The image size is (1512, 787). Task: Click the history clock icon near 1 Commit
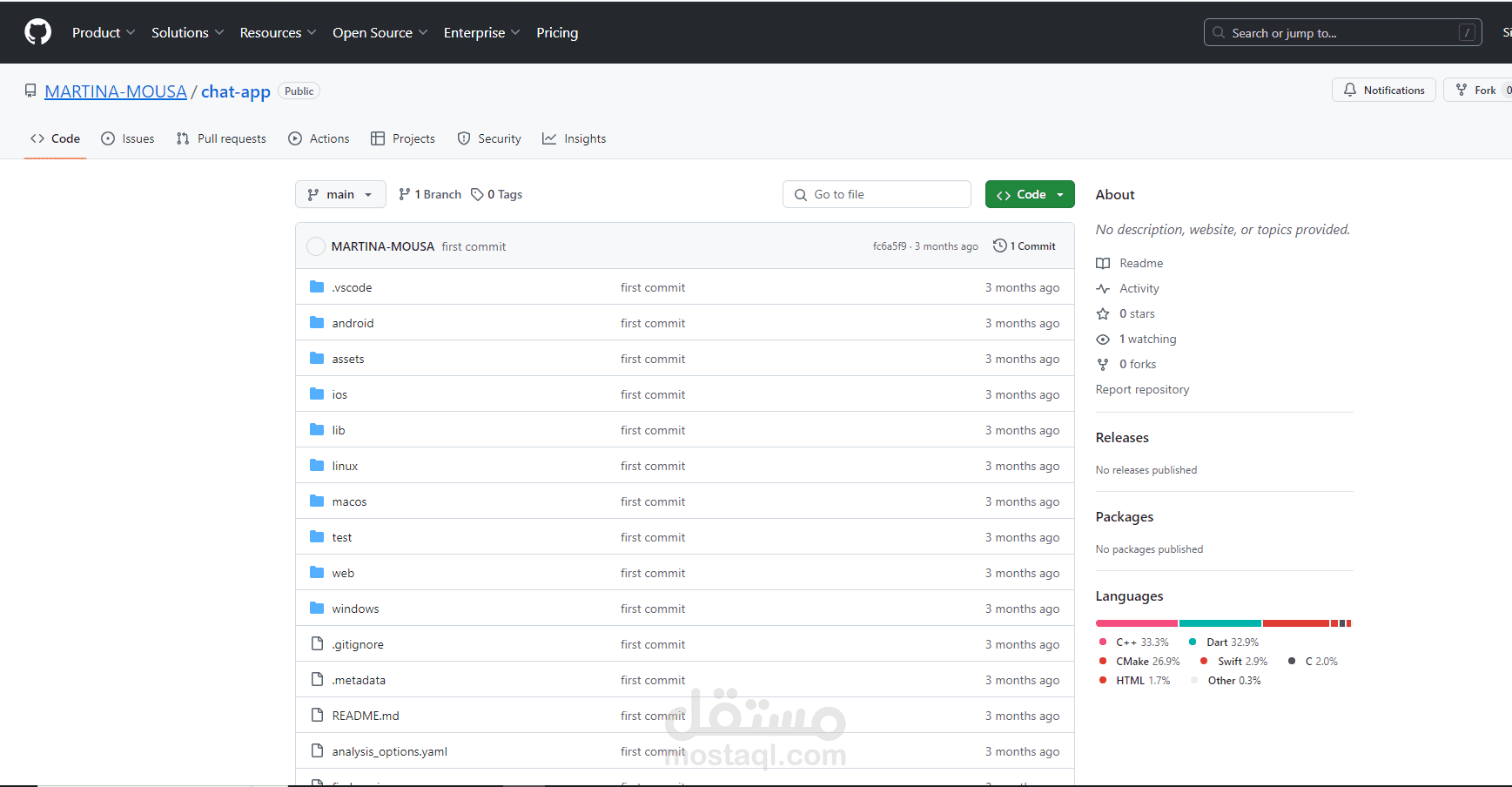999,246
